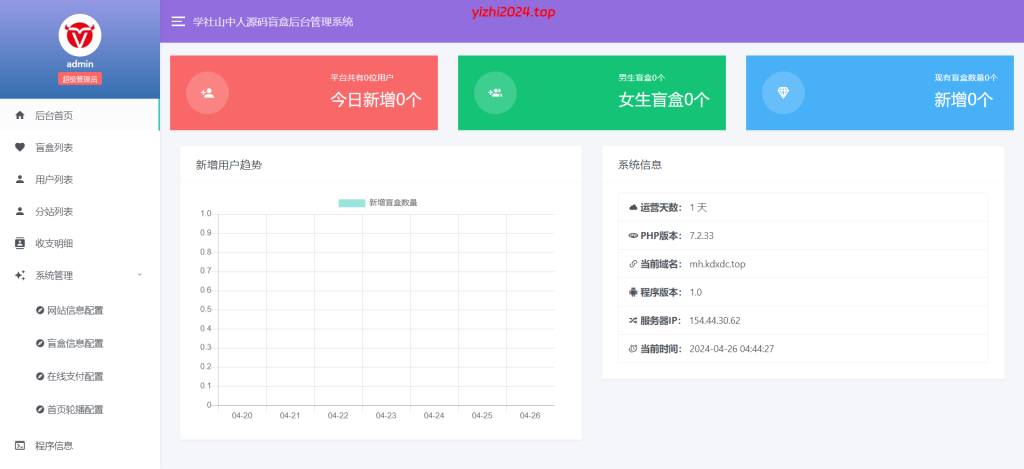Click the 超级管理员 role badge

pyautogui.click(x=80, y=79)
